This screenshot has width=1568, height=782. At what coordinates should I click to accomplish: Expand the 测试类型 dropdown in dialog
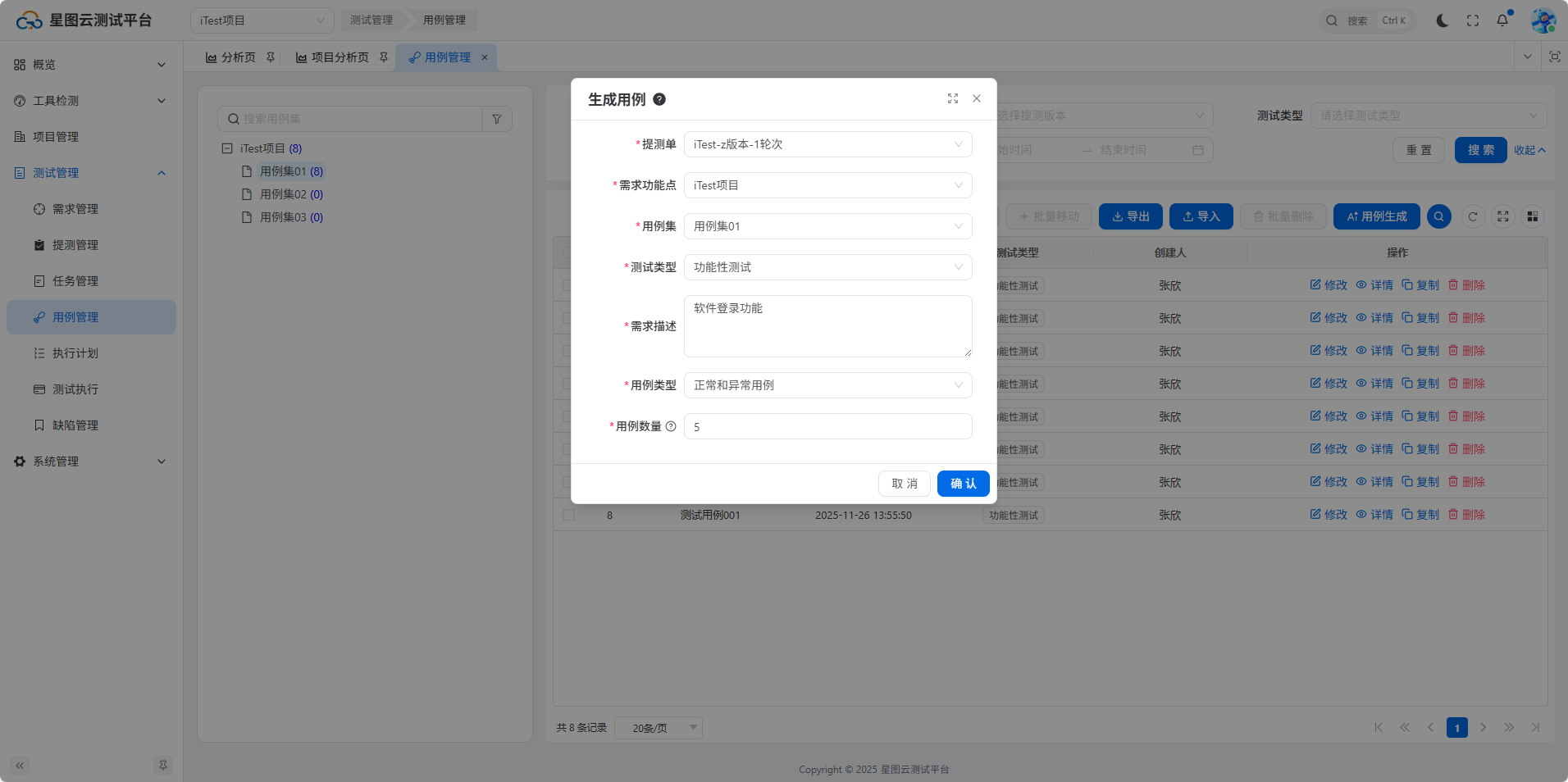[827, 267]
